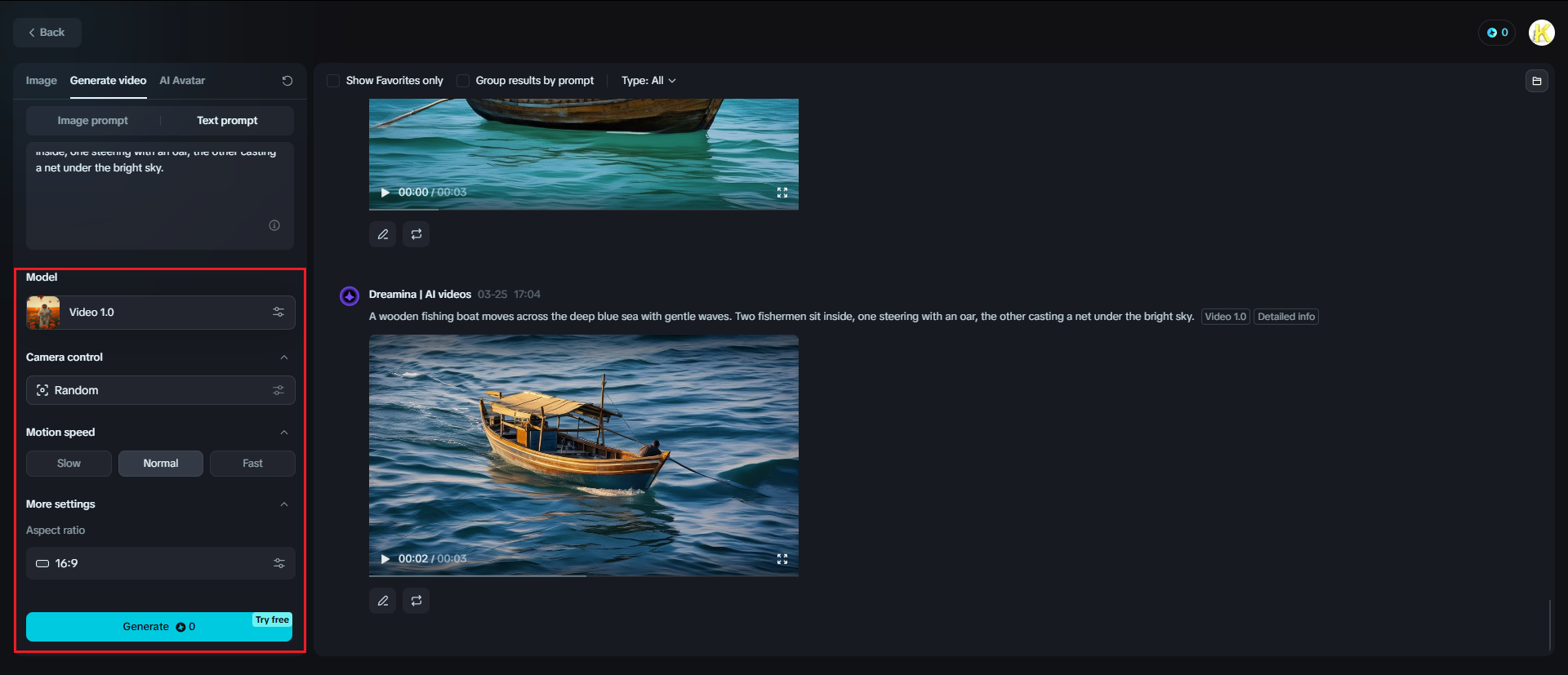Open the credits counter showing 0
This screenshot has height=675, width=1568.
point(1497,33)
